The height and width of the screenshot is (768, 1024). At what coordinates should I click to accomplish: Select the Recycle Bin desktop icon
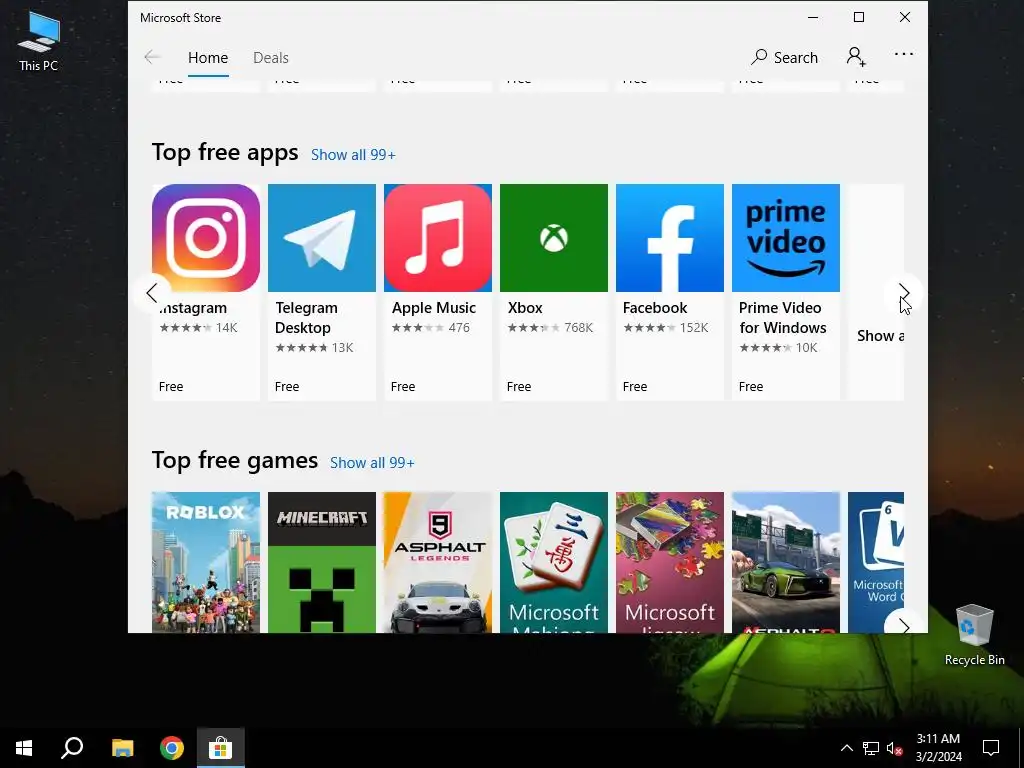point(974,635)
